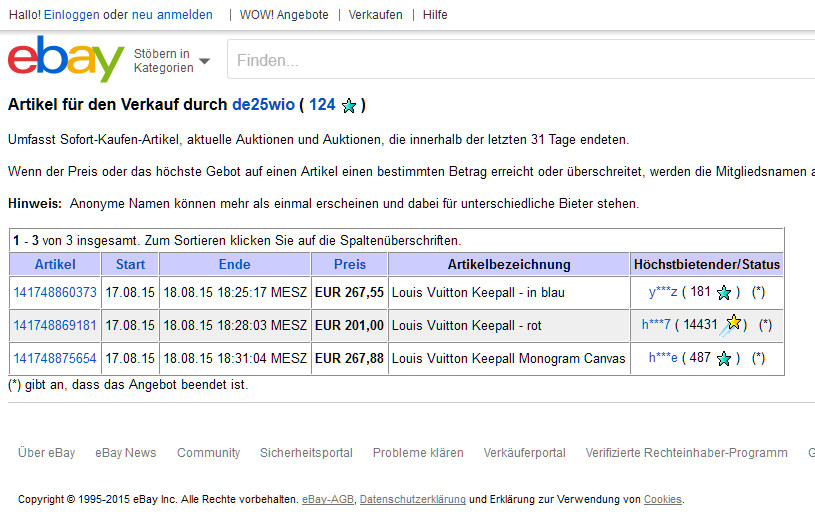The height and width of the screenshot is (522, 815).
Task: Open Community footer link
Action: (x=208, y=453)
